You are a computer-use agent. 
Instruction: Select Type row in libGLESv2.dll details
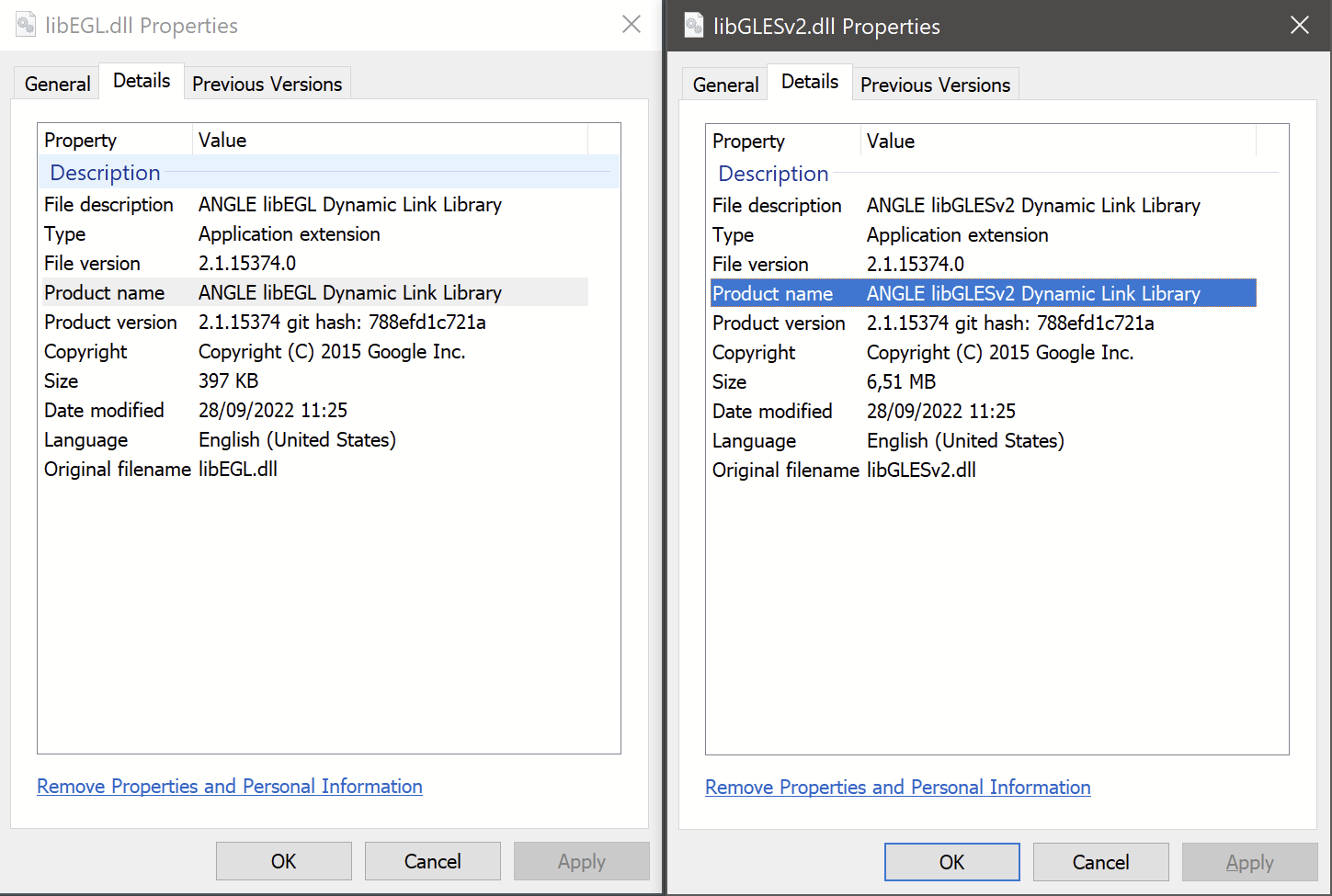pos(983,234)
